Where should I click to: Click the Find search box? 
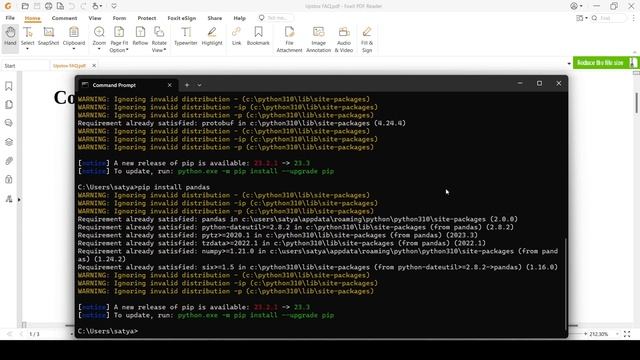(x=609, y=18)
